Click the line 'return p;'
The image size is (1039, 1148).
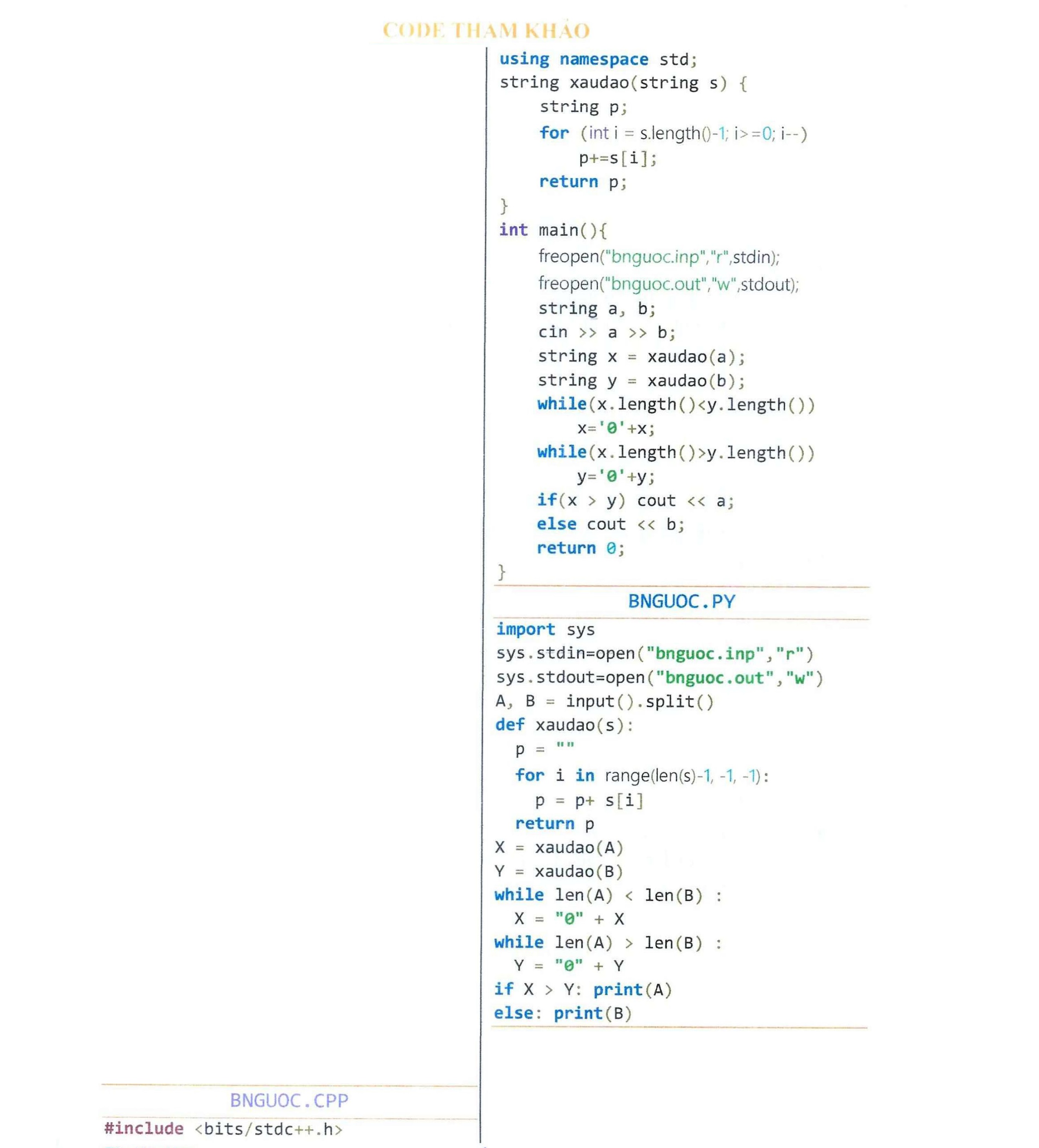coord(583,182)
